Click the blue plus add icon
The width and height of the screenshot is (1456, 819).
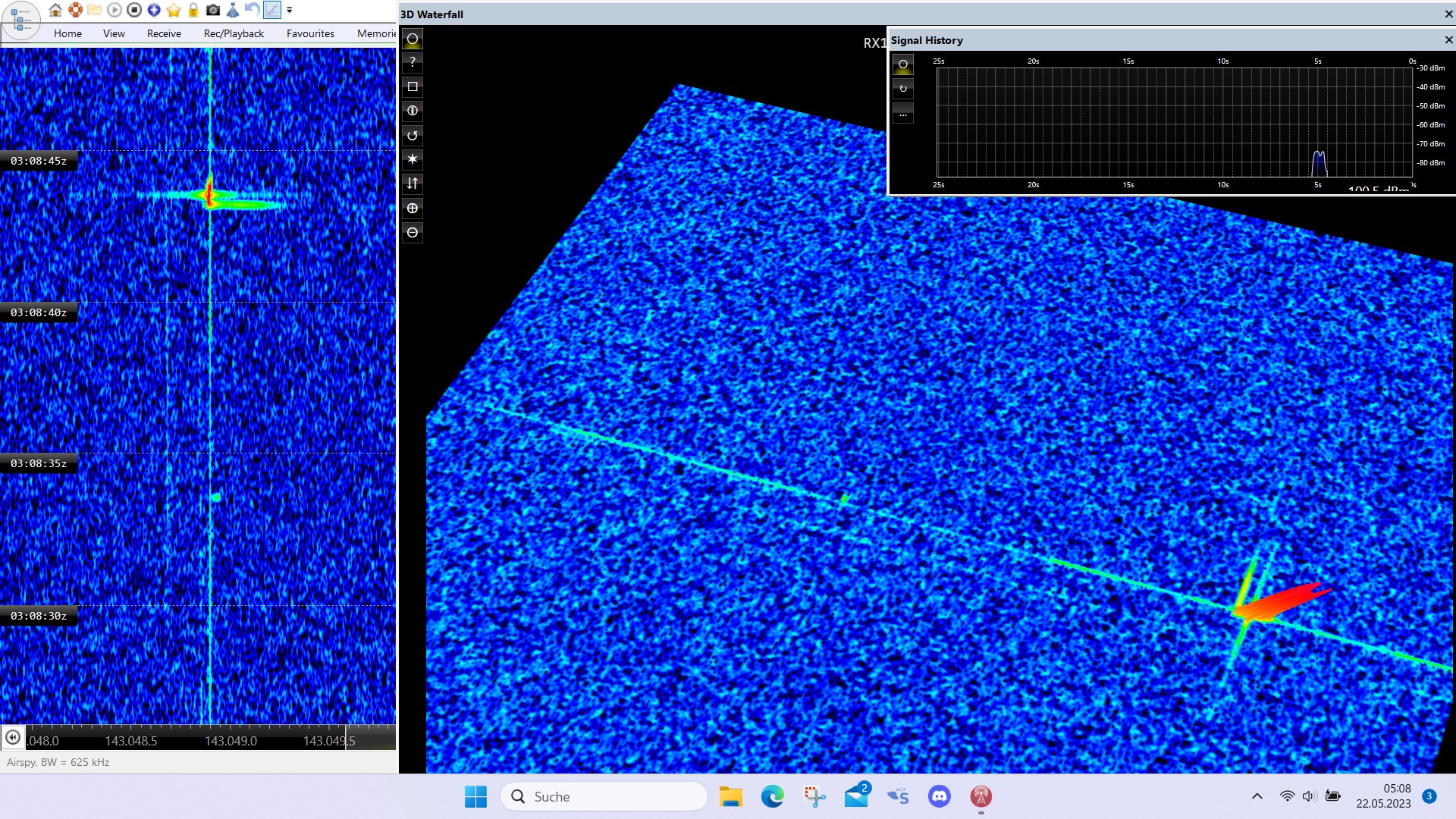pyautogui.click(x=154, y=10)
